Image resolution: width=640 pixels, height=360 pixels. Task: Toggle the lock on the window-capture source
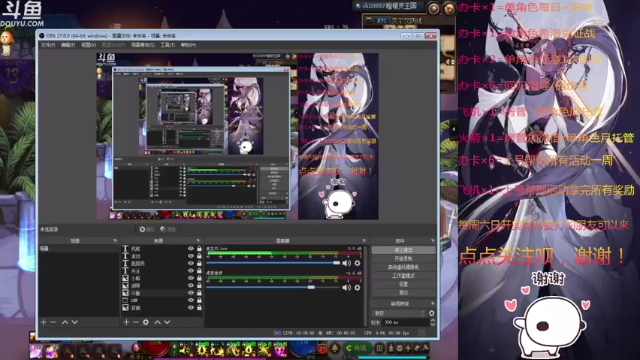tap(199, 300)
